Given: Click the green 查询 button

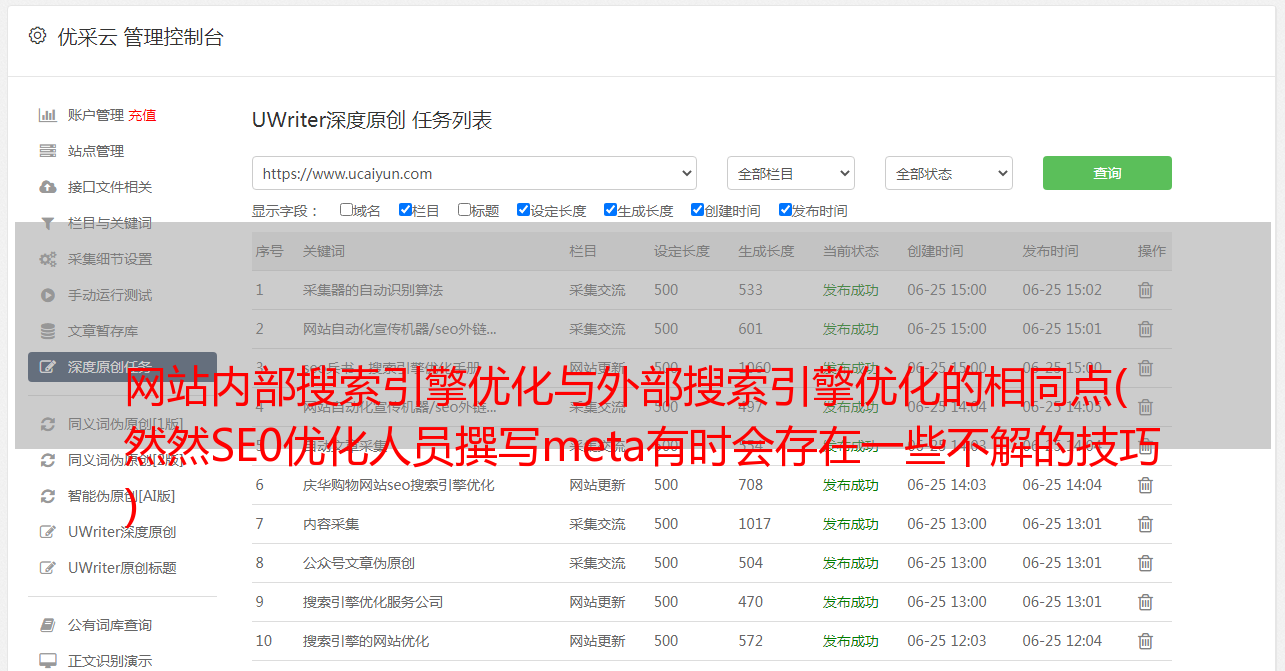Looking at the screenshot, I should pyautogui.click(x=1107, y=173).
